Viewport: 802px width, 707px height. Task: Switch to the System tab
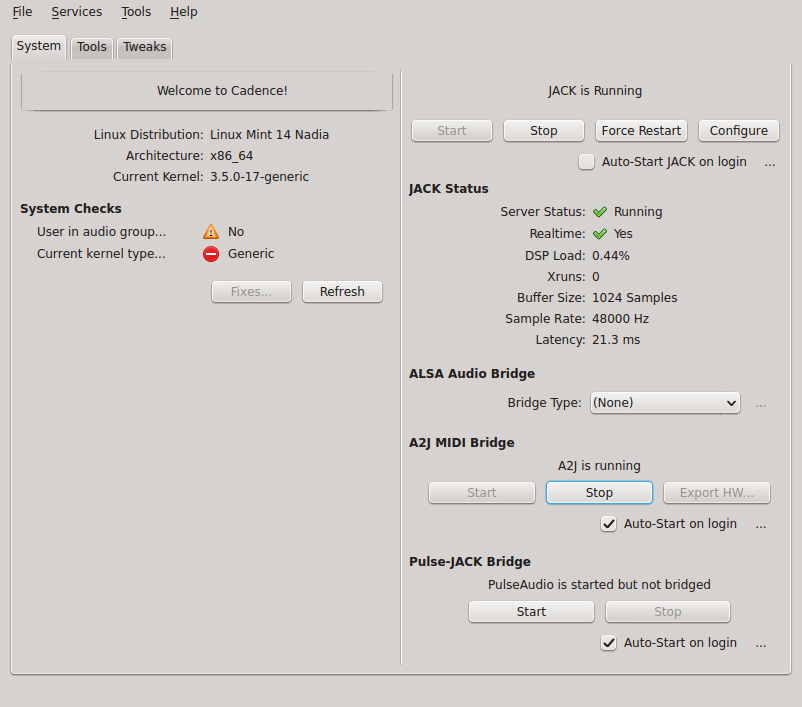[39, 46]
